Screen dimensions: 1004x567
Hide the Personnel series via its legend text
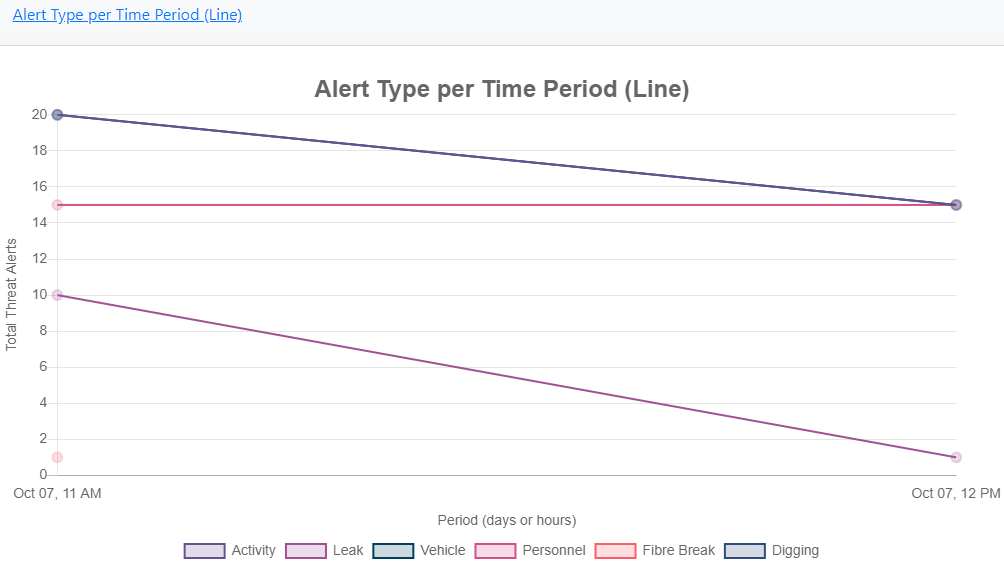(x=554, y=551)
